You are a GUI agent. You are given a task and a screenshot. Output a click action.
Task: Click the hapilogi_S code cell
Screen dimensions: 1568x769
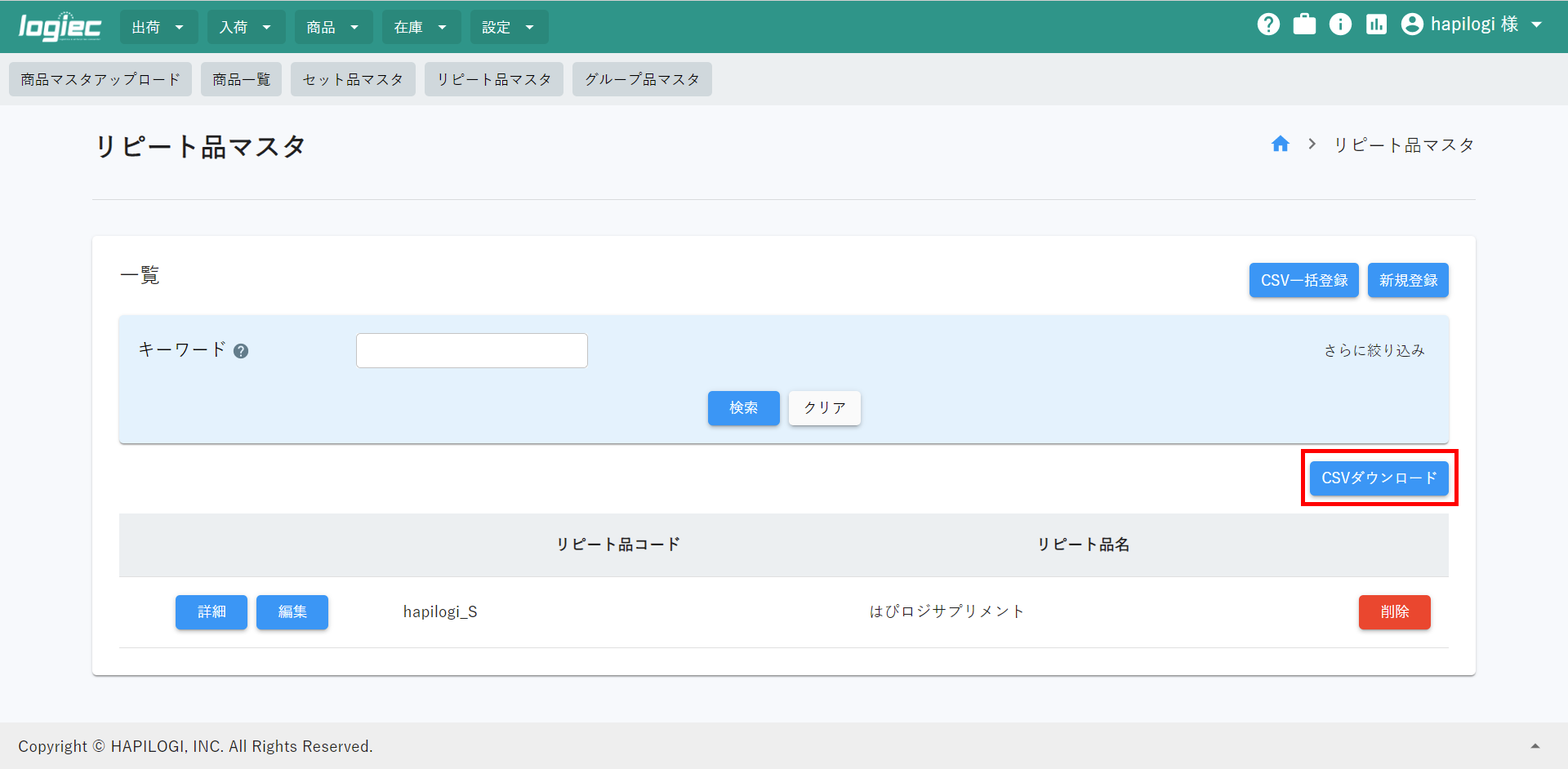(x=440, y=611)
